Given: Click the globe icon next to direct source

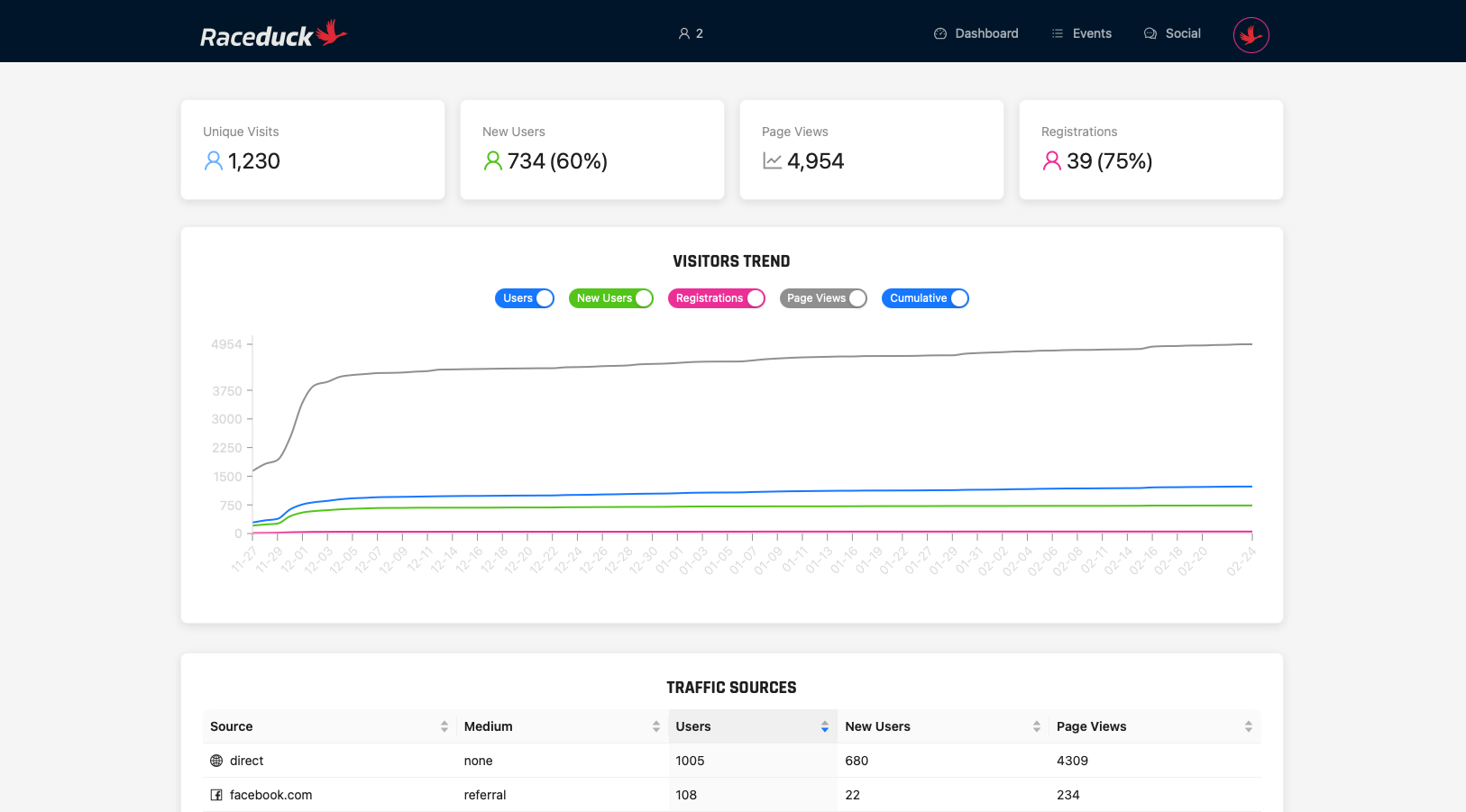Looking at the screenshot, I should click(214, 760).
